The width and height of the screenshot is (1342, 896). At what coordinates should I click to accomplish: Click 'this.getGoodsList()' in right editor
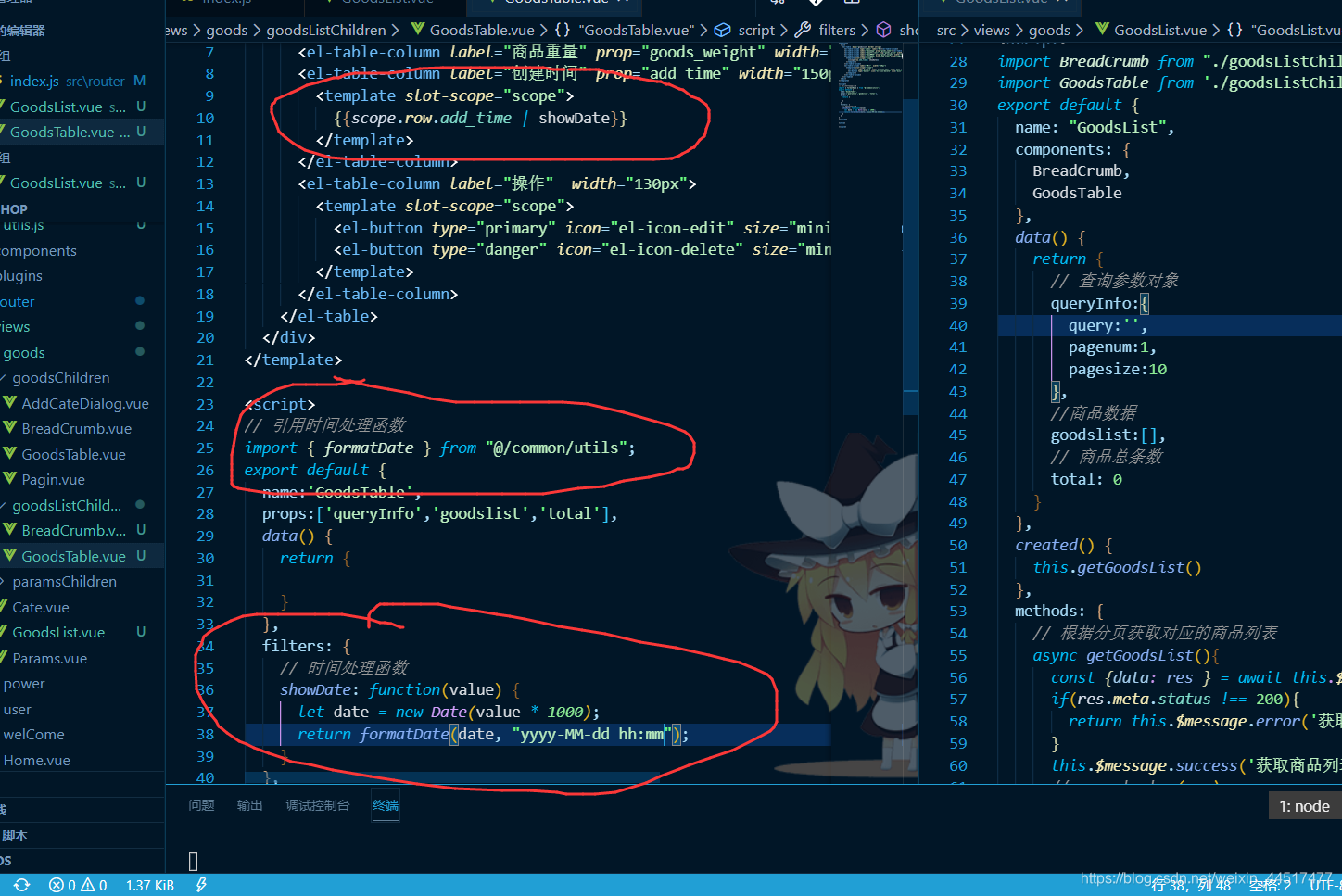(1117, 567)
